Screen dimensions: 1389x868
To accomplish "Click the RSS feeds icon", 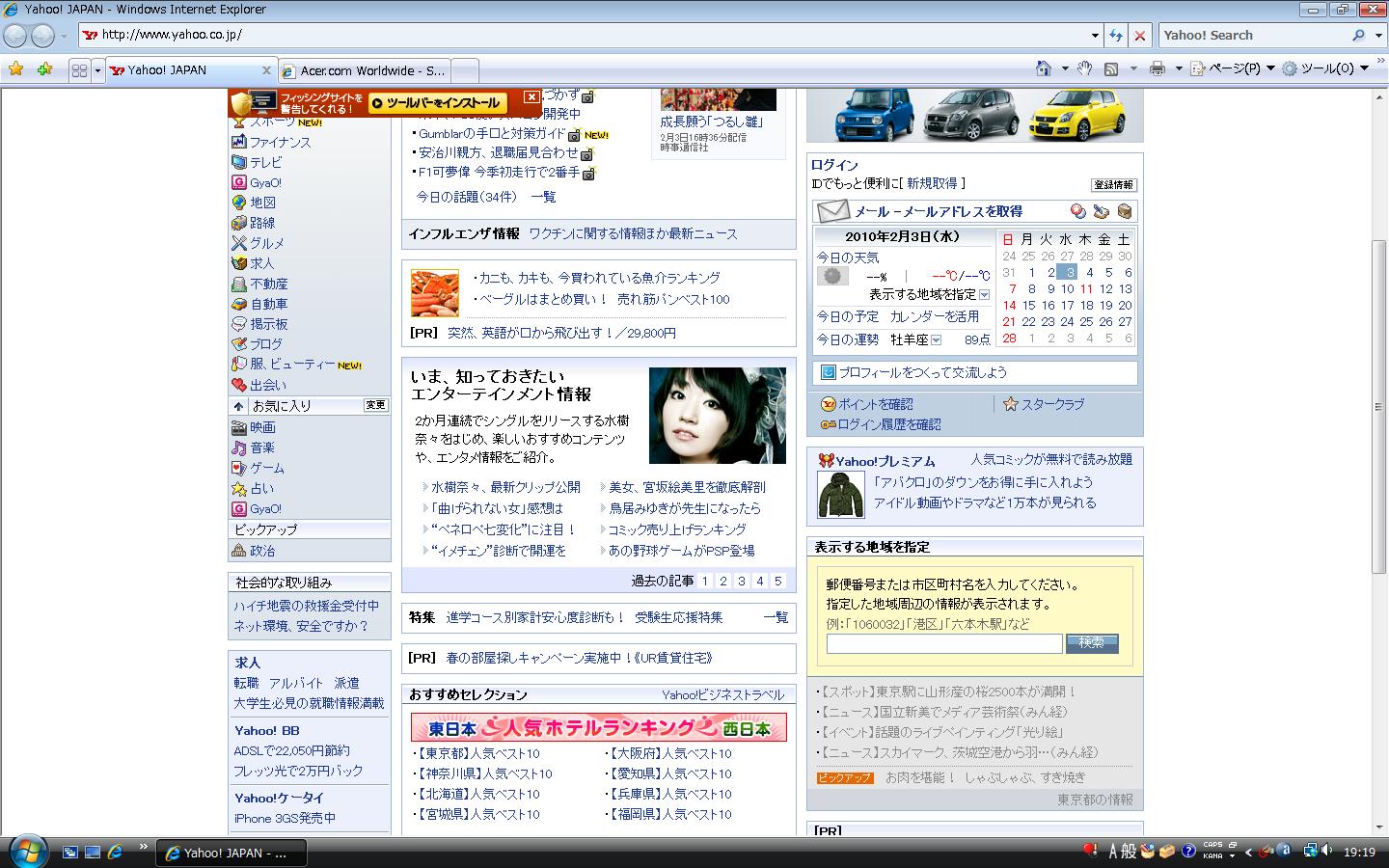I will pyautogui.click(x=1111, y=68).
